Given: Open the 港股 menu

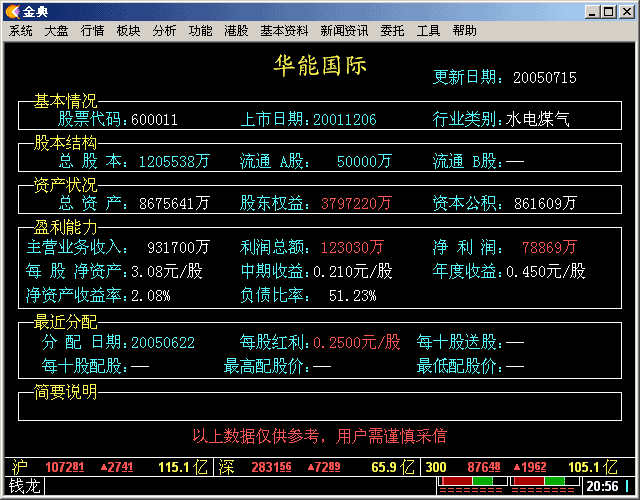Looking at the screenshot, I should (236, 31).
